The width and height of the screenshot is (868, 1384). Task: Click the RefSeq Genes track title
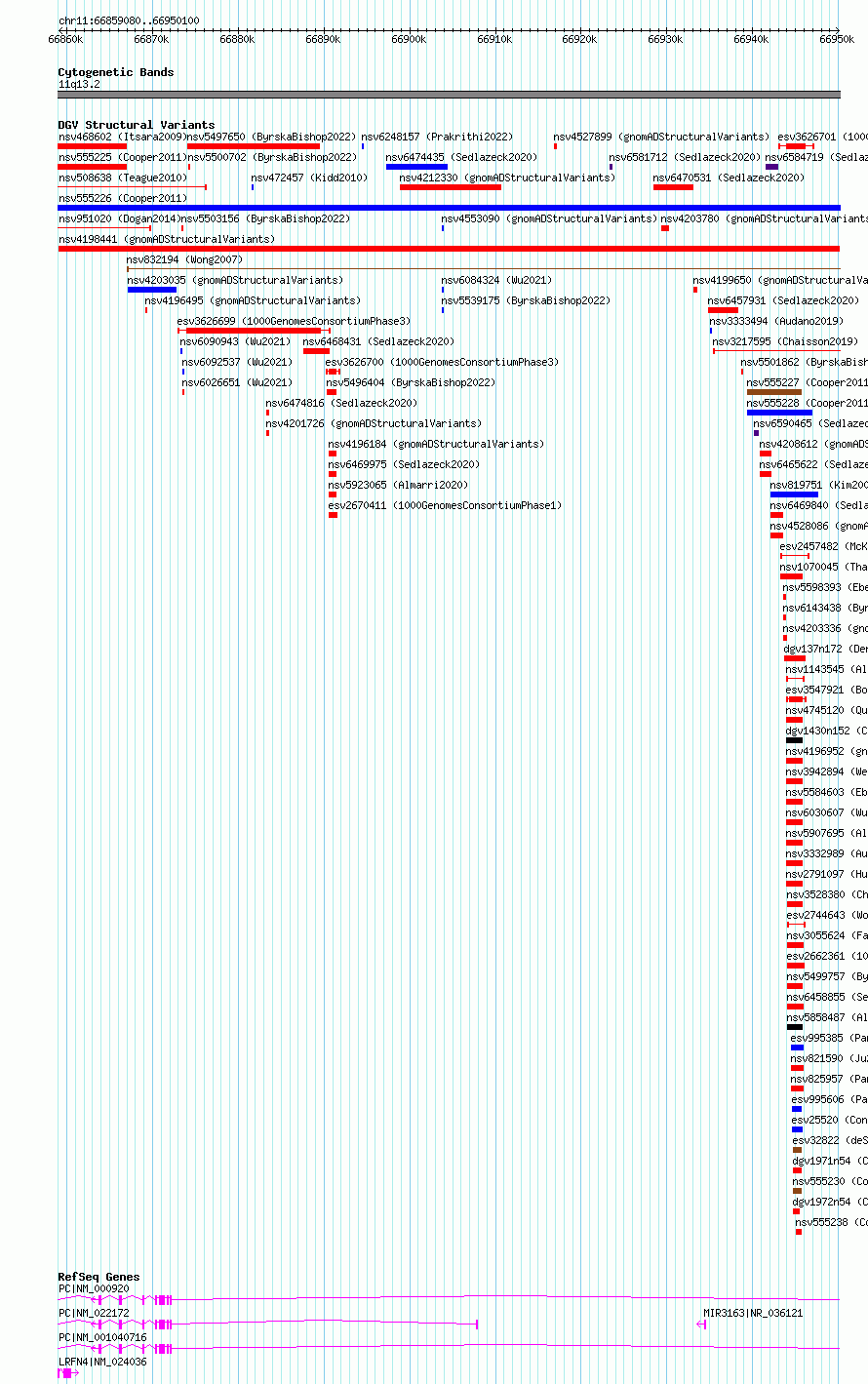[x=99, y=1277]
